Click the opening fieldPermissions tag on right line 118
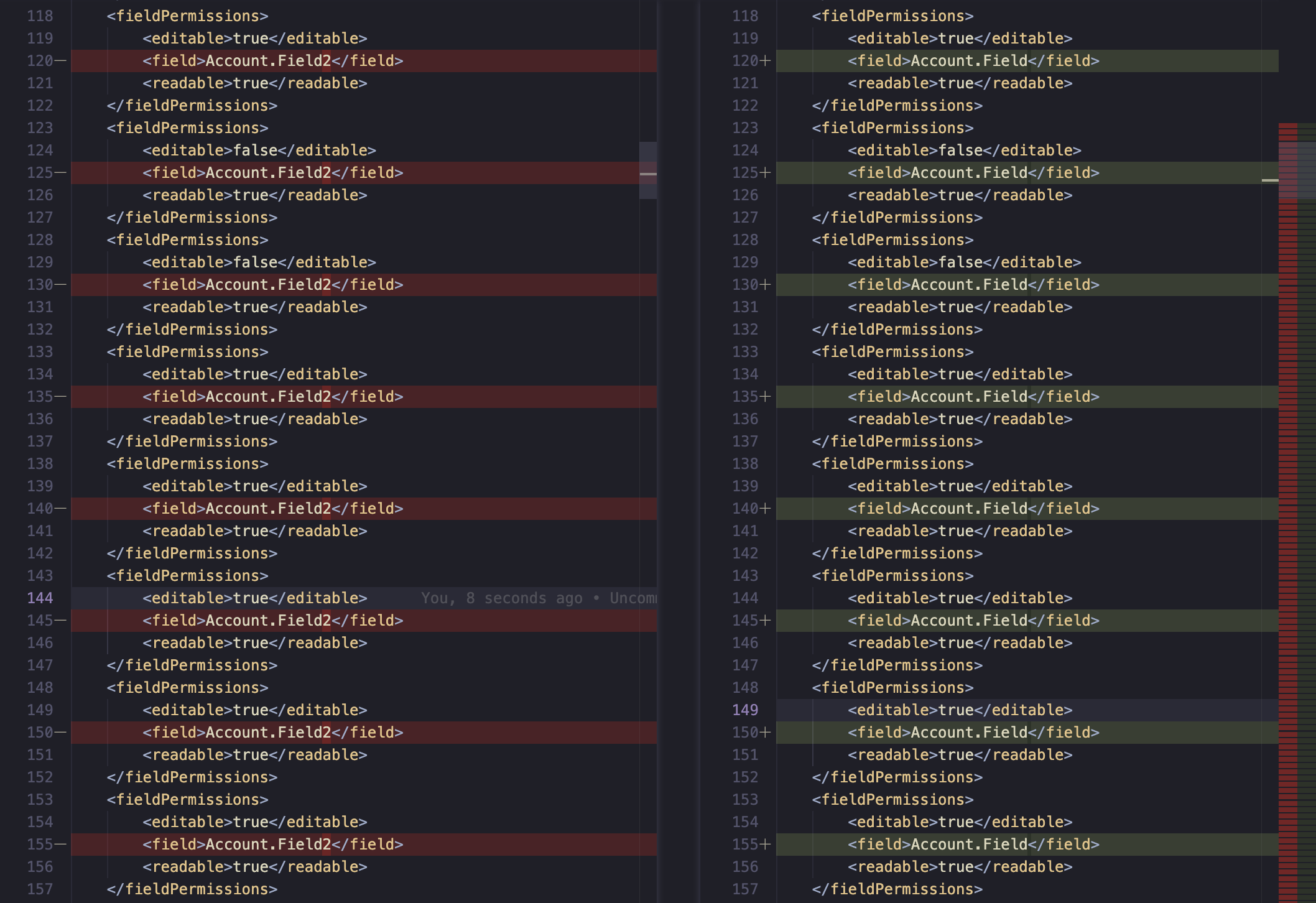The width and height of the screenshot is (1316, 903). (892, 16)
